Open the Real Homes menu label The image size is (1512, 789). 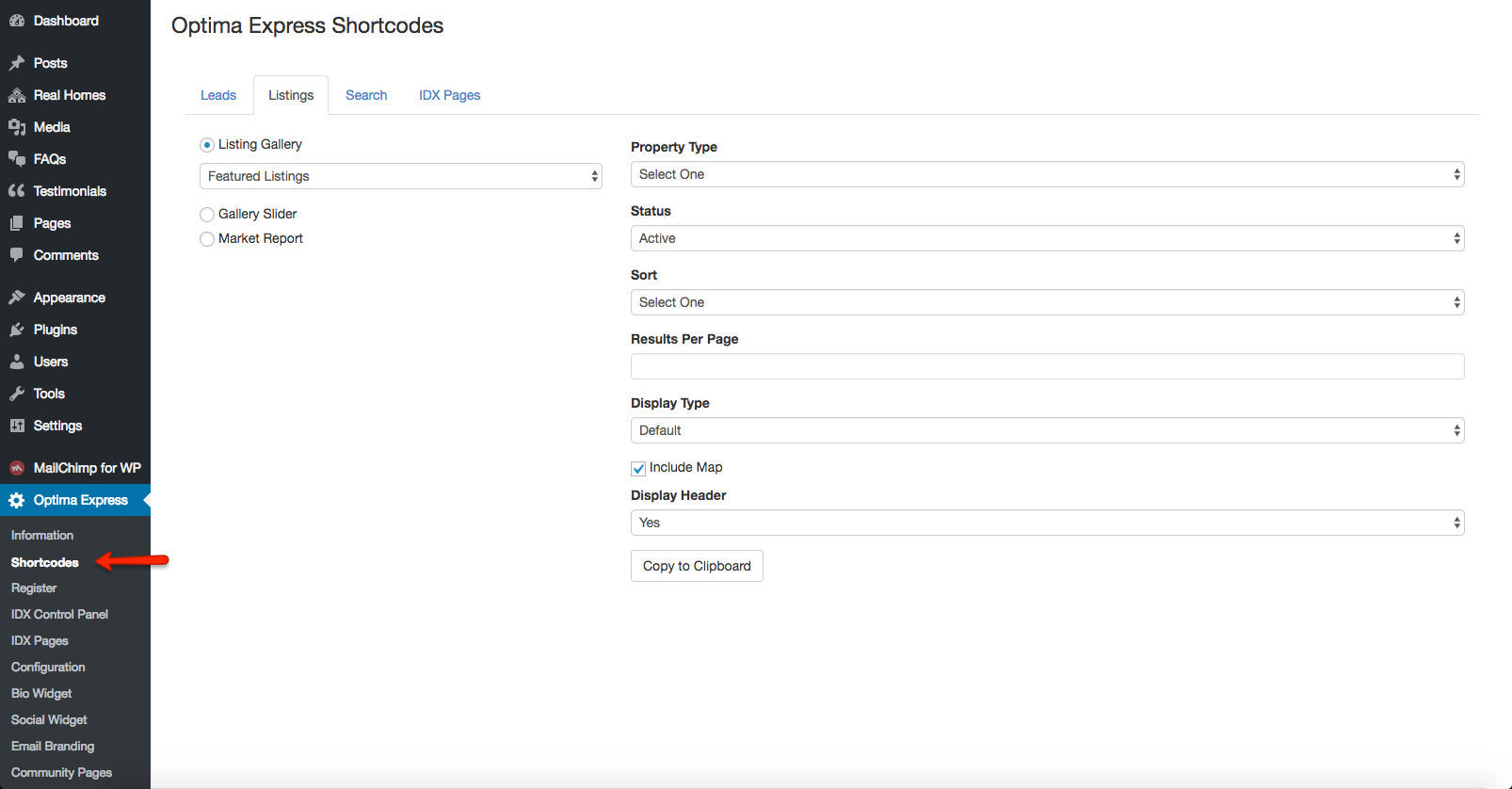pos(70,95)
